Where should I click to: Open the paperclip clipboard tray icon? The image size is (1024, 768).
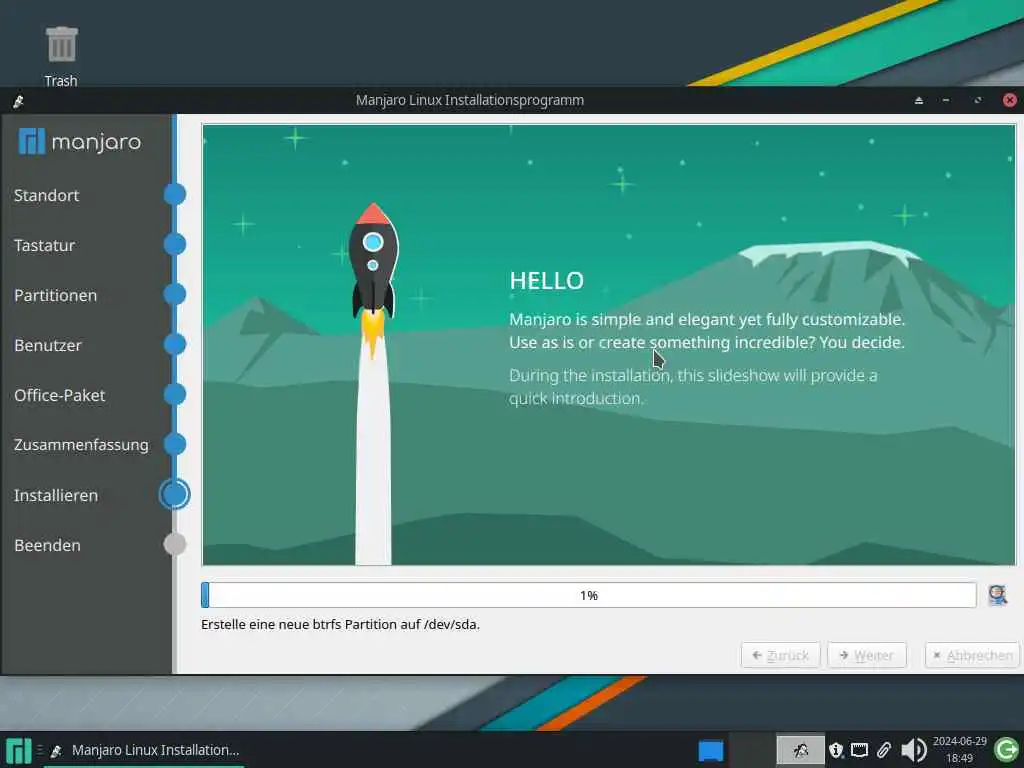(x=884, y=750)
